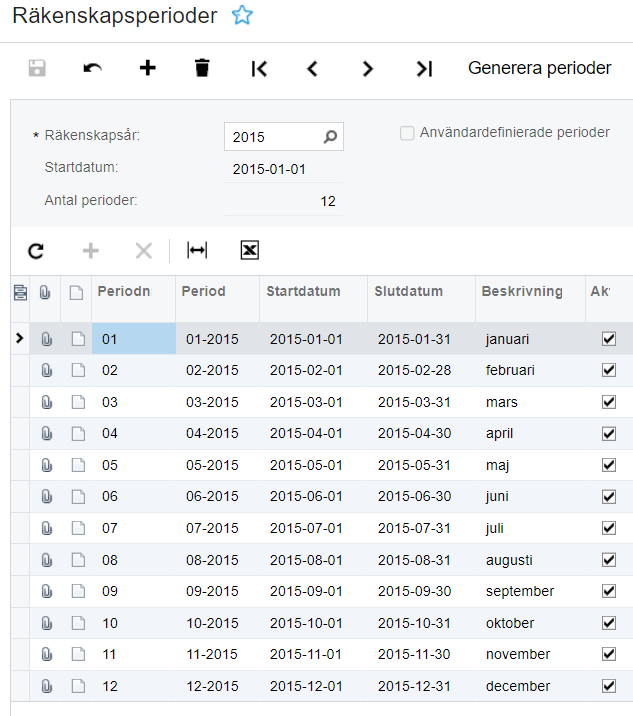Viewport: 633px width, 716px height.
Task: Go to previous record
Action: pos(312,69)
